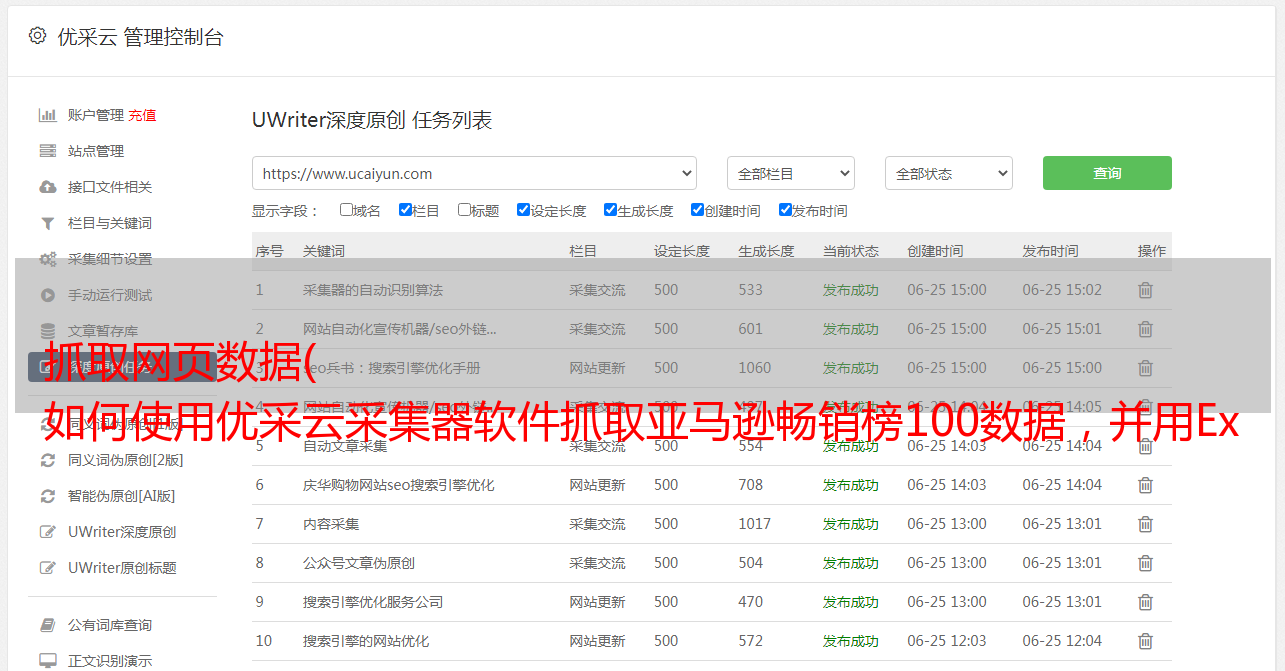Screen dimensions: 1285x671
Task: Click the gear icon beside 优采云 管理控制台
Action: click(37, 36)
